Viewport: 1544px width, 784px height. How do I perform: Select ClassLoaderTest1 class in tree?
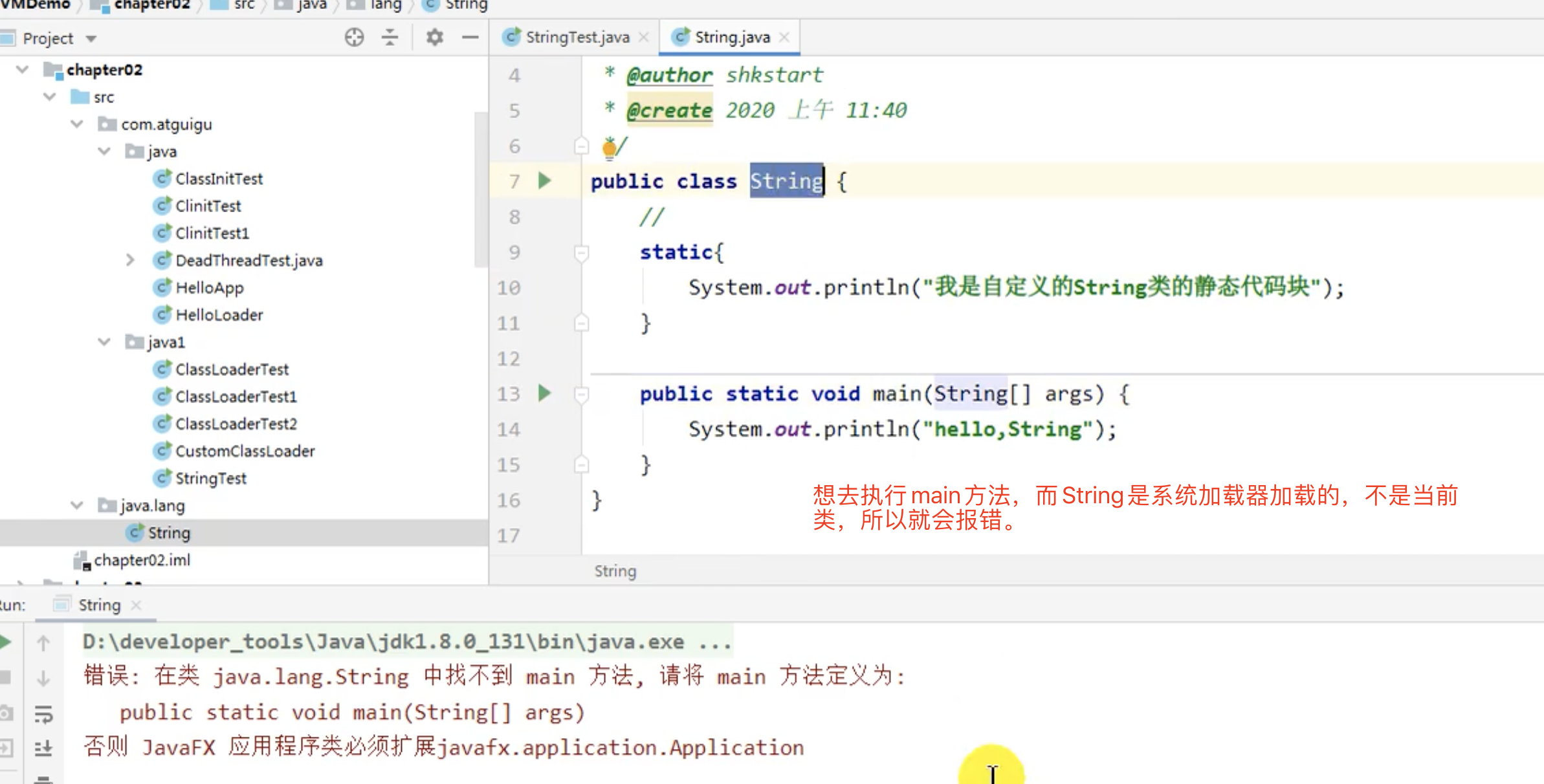[x=236, y=397]
